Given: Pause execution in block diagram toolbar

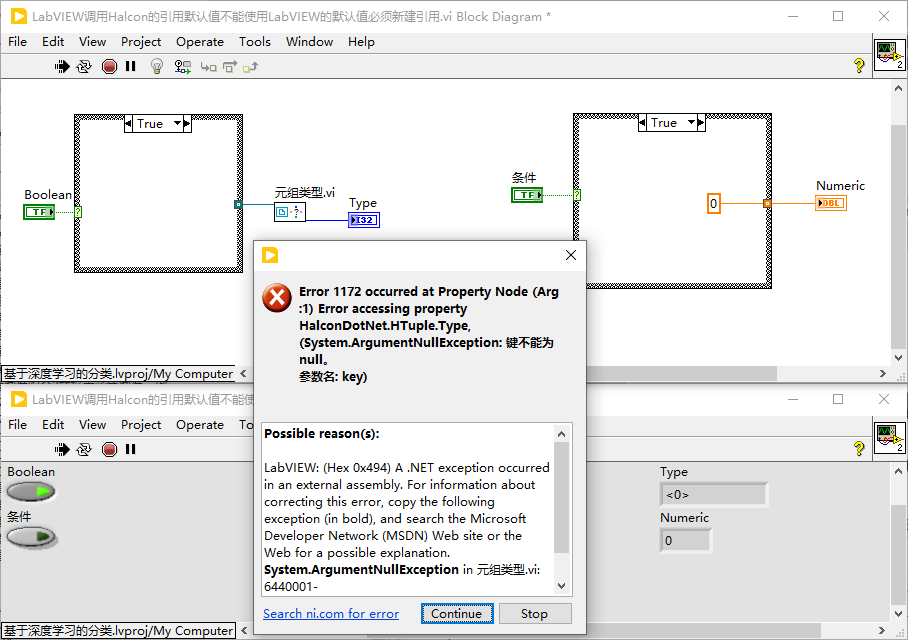Looking at the screenshot, I should (x=130, y=67).
